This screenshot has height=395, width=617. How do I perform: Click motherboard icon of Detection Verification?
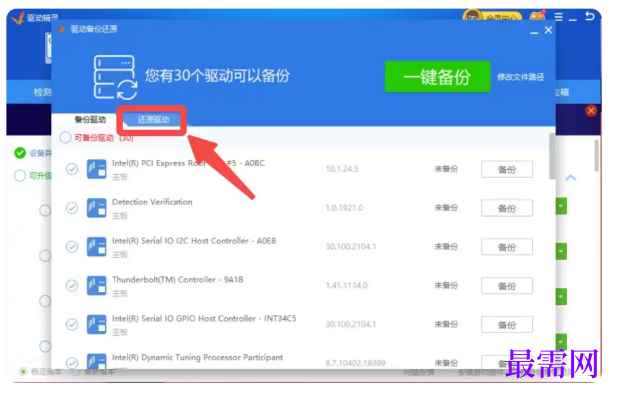point(96,208)
